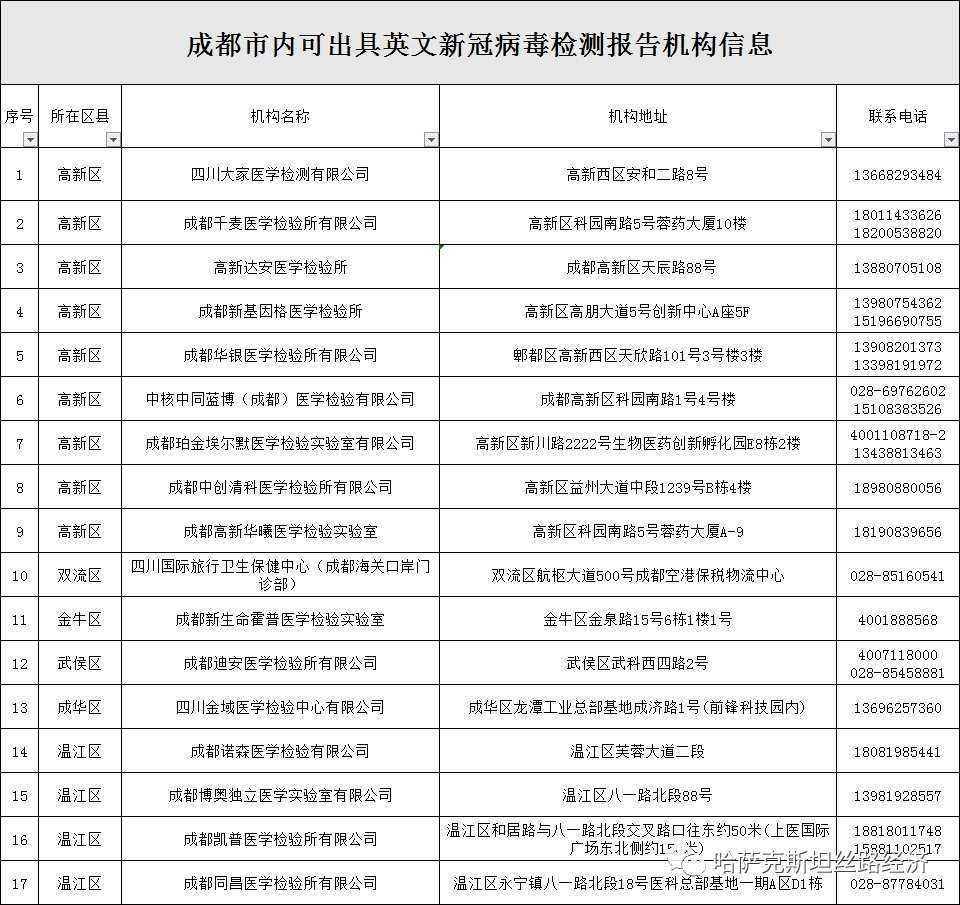This screenshot has width=960, height=905.
Task: Select address 温江区芙蓉大道二段
Action: [x=638, y=751]
